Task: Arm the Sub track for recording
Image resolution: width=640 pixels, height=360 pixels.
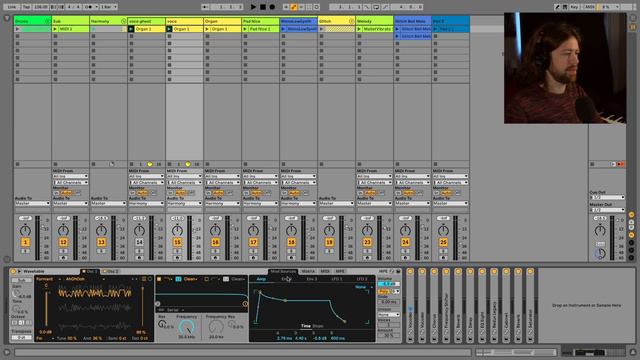Action: pyautogui.click(x=63, y=258)
